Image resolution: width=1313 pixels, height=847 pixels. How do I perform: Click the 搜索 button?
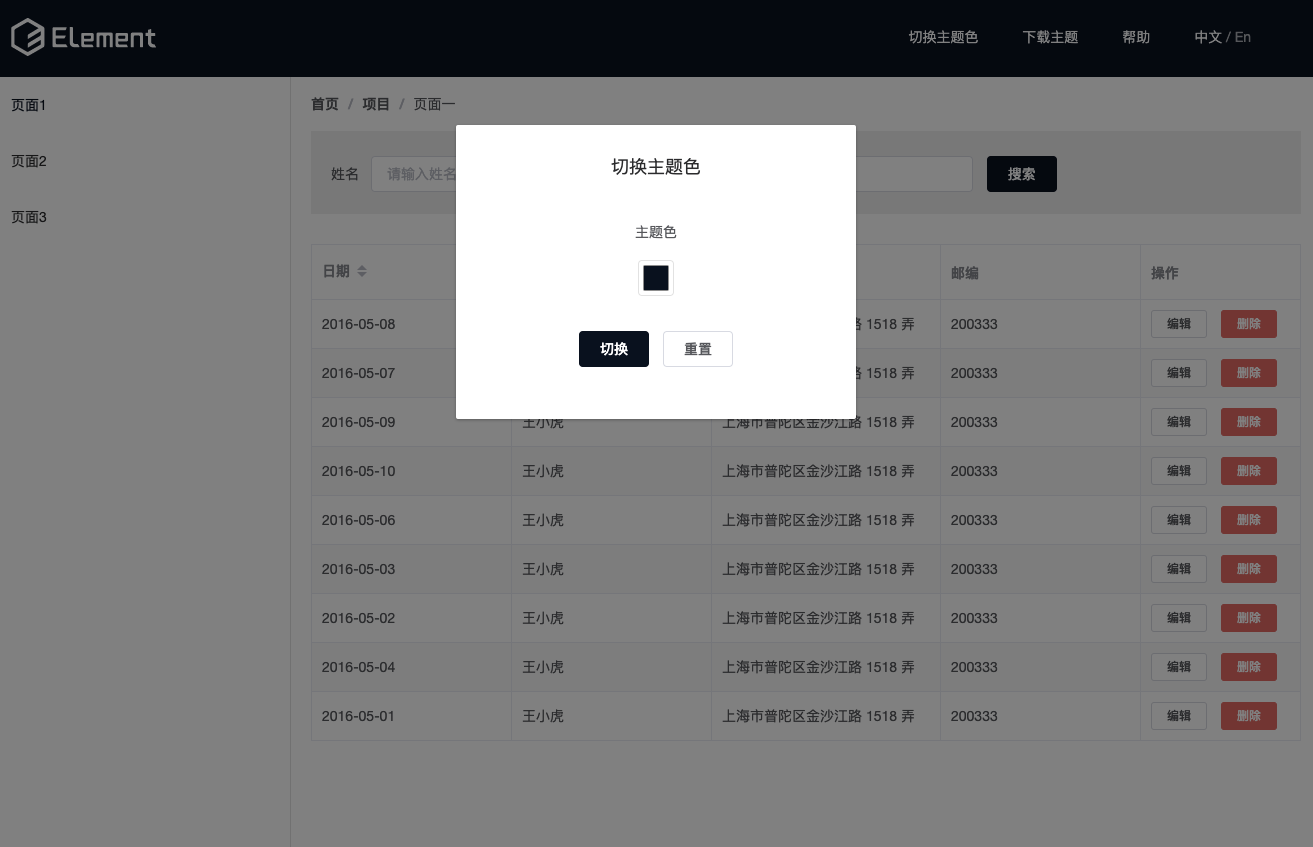point(1022,174)
